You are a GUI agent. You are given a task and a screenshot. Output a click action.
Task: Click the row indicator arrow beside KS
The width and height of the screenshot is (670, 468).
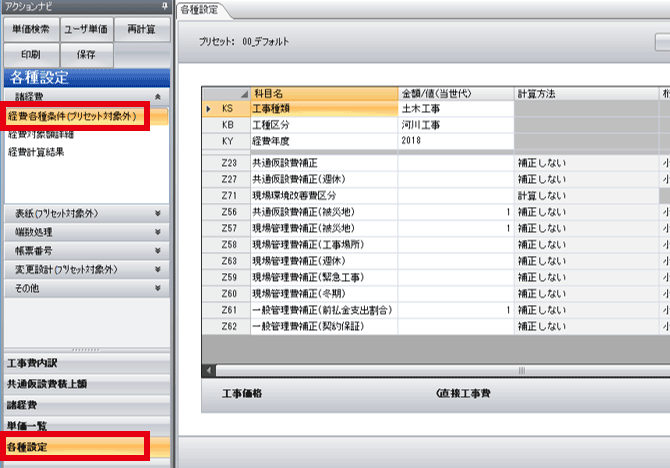point(209,108)
